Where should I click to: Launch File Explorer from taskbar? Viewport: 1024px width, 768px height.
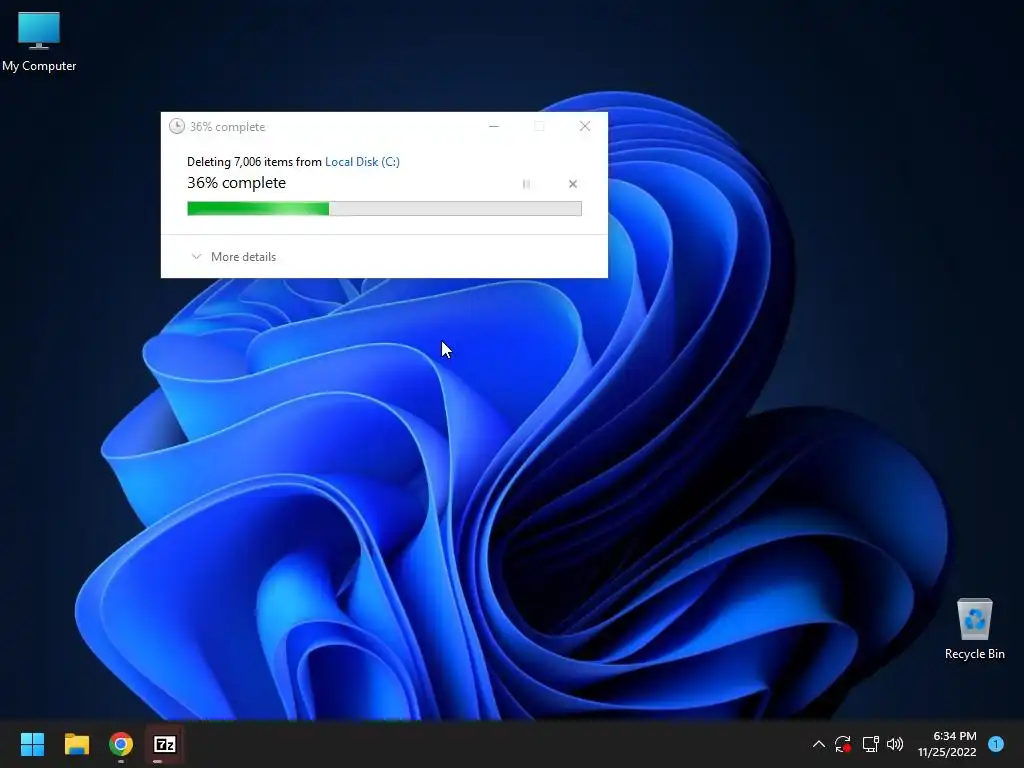[x=76, y=744]
